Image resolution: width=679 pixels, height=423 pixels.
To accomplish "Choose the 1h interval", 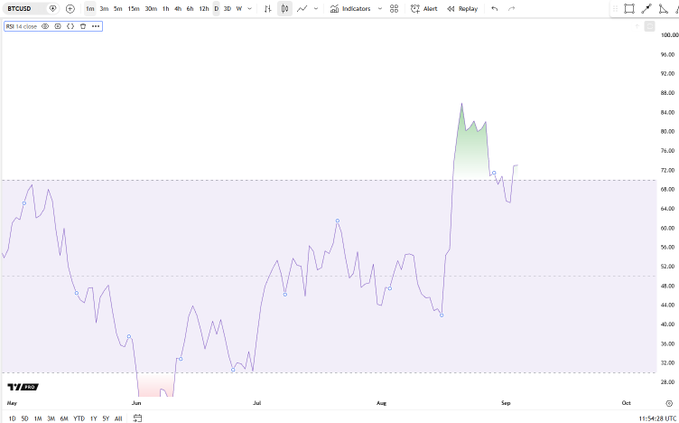I will point(166,9).
